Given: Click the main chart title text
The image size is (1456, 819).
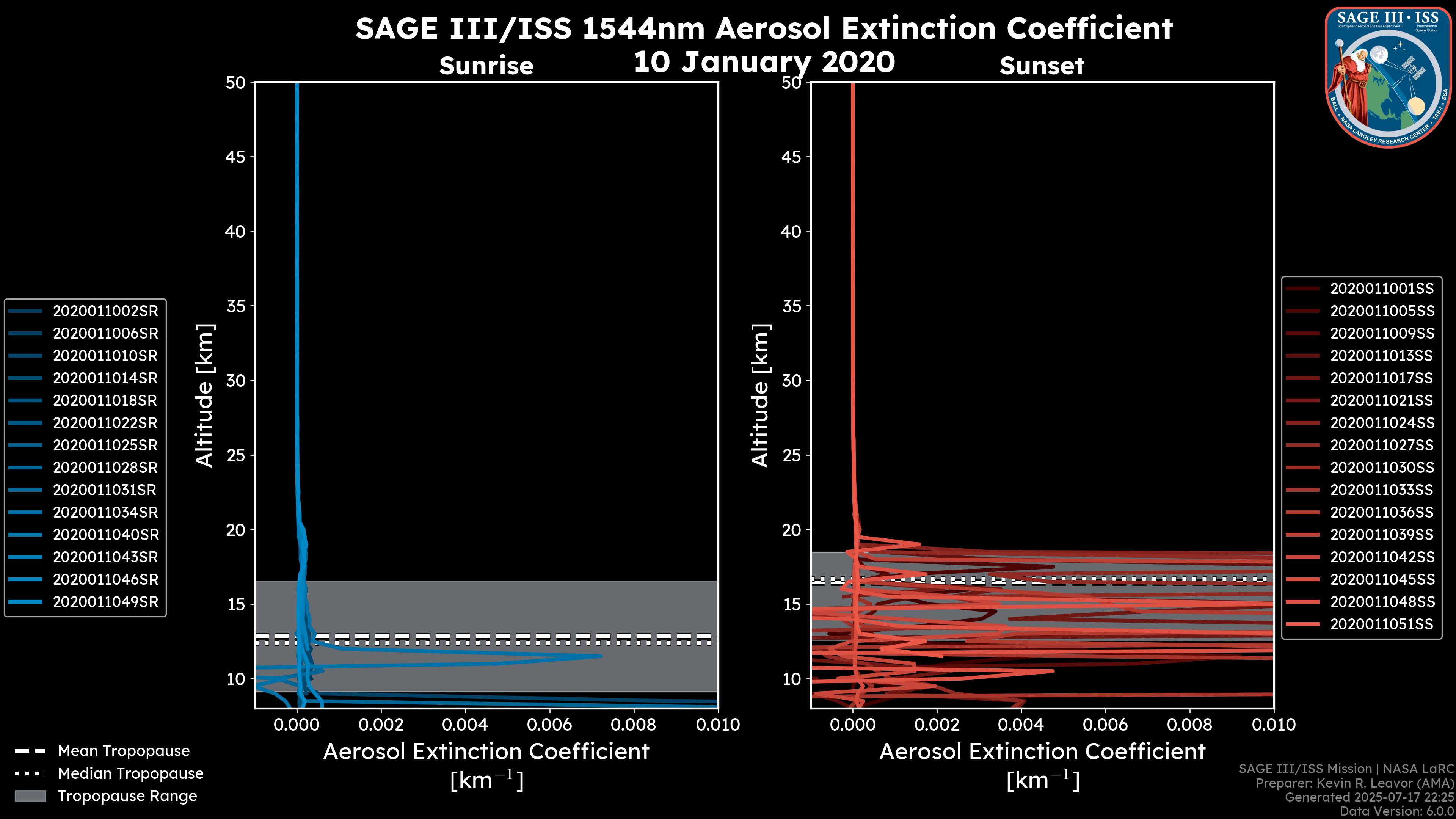Looking at the screenshot, I should point(764,28).
